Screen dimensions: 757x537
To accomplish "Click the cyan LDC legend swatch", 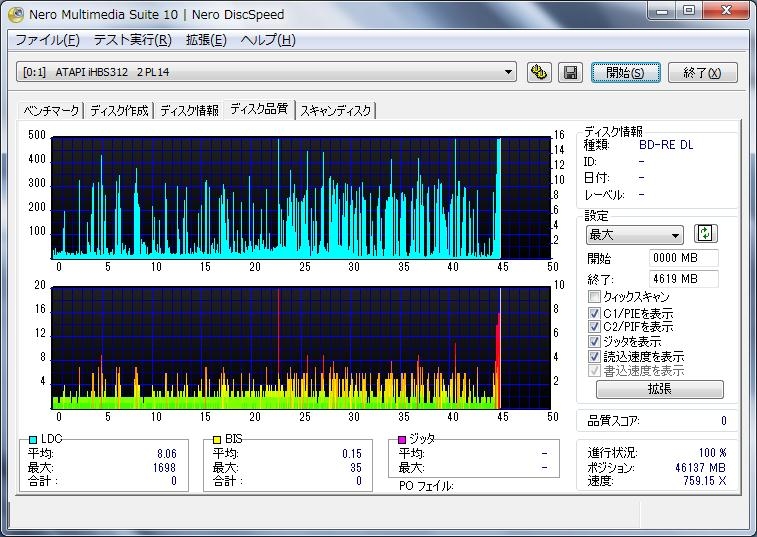I will [33, 439].
